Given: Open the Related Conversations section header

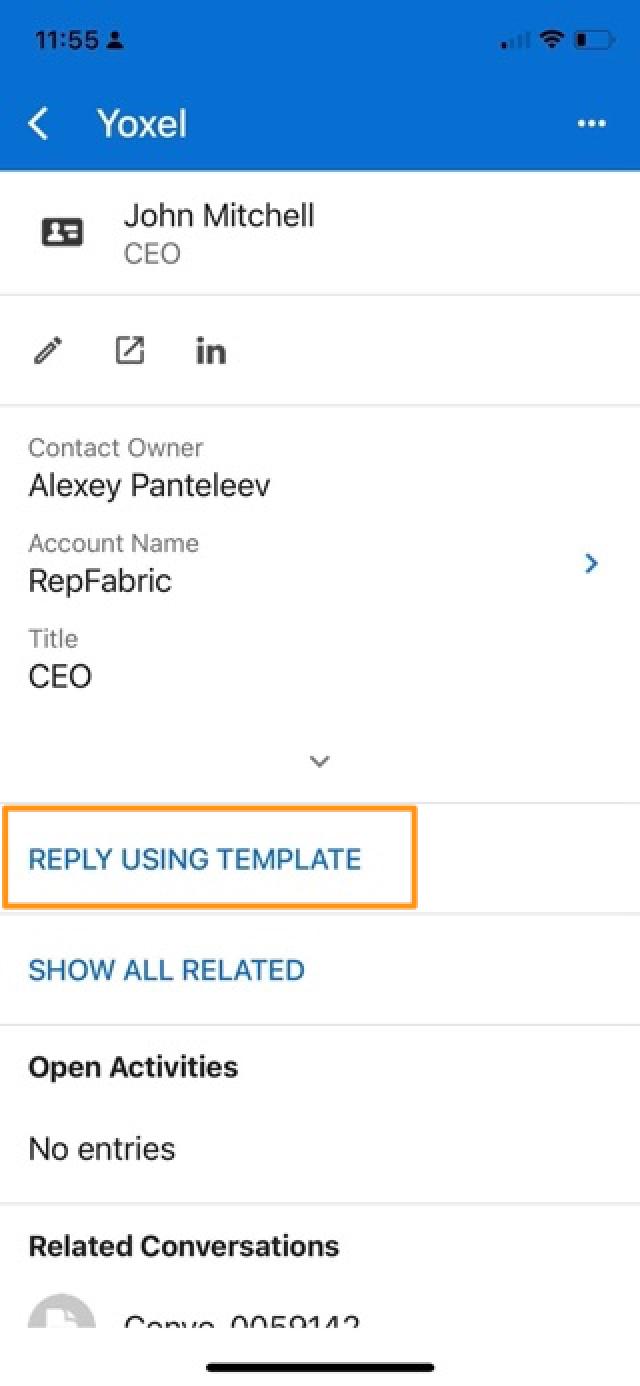Looking at the screenshot, I should tap(183, 1246).
